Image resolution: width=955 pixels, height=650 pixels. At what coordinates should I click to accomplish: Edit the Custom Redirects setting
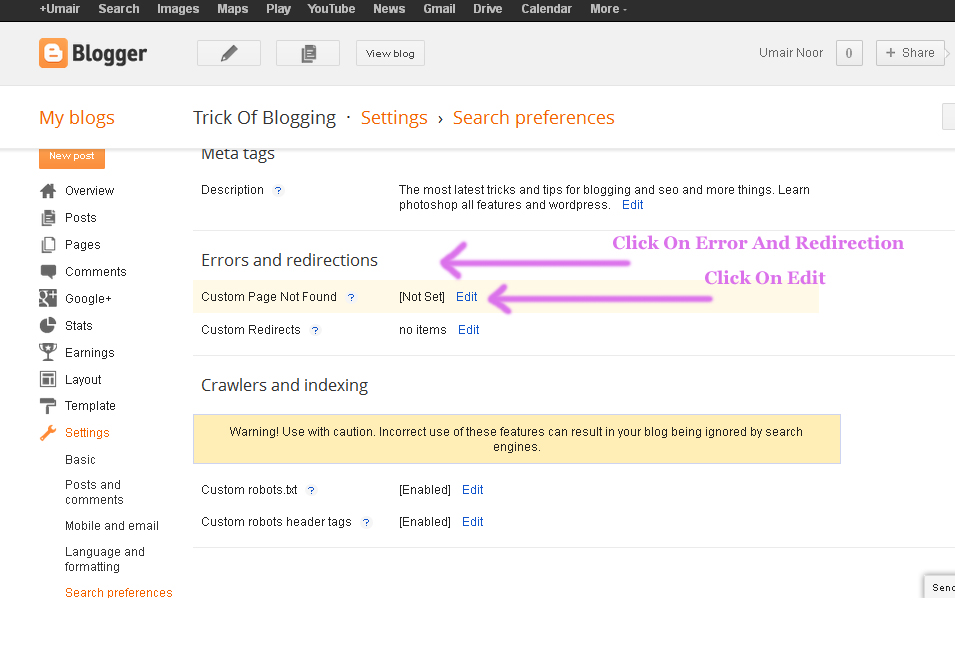(x=468, y=330)
